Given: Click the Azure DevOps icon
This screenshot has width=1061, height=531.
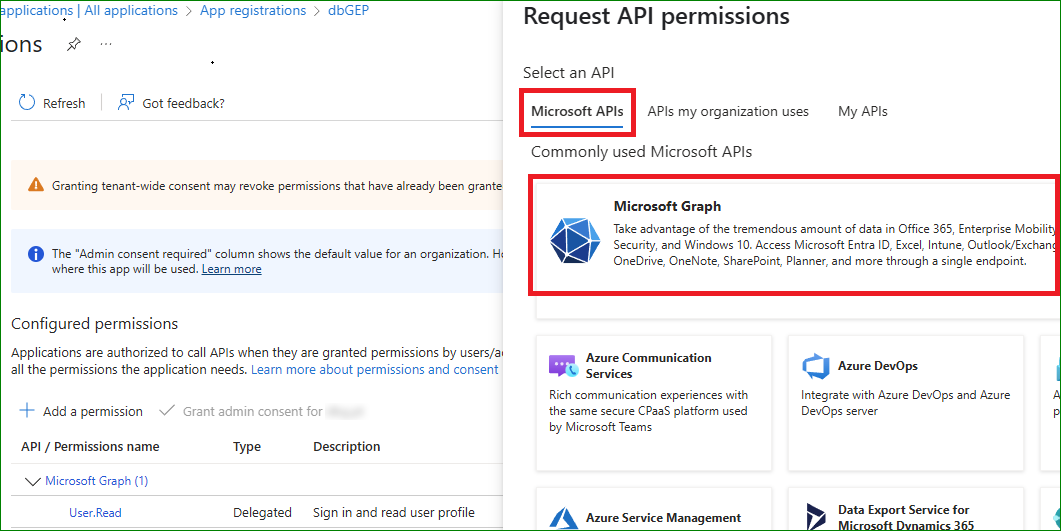Looking at the screenshot, I should (816, 366).
